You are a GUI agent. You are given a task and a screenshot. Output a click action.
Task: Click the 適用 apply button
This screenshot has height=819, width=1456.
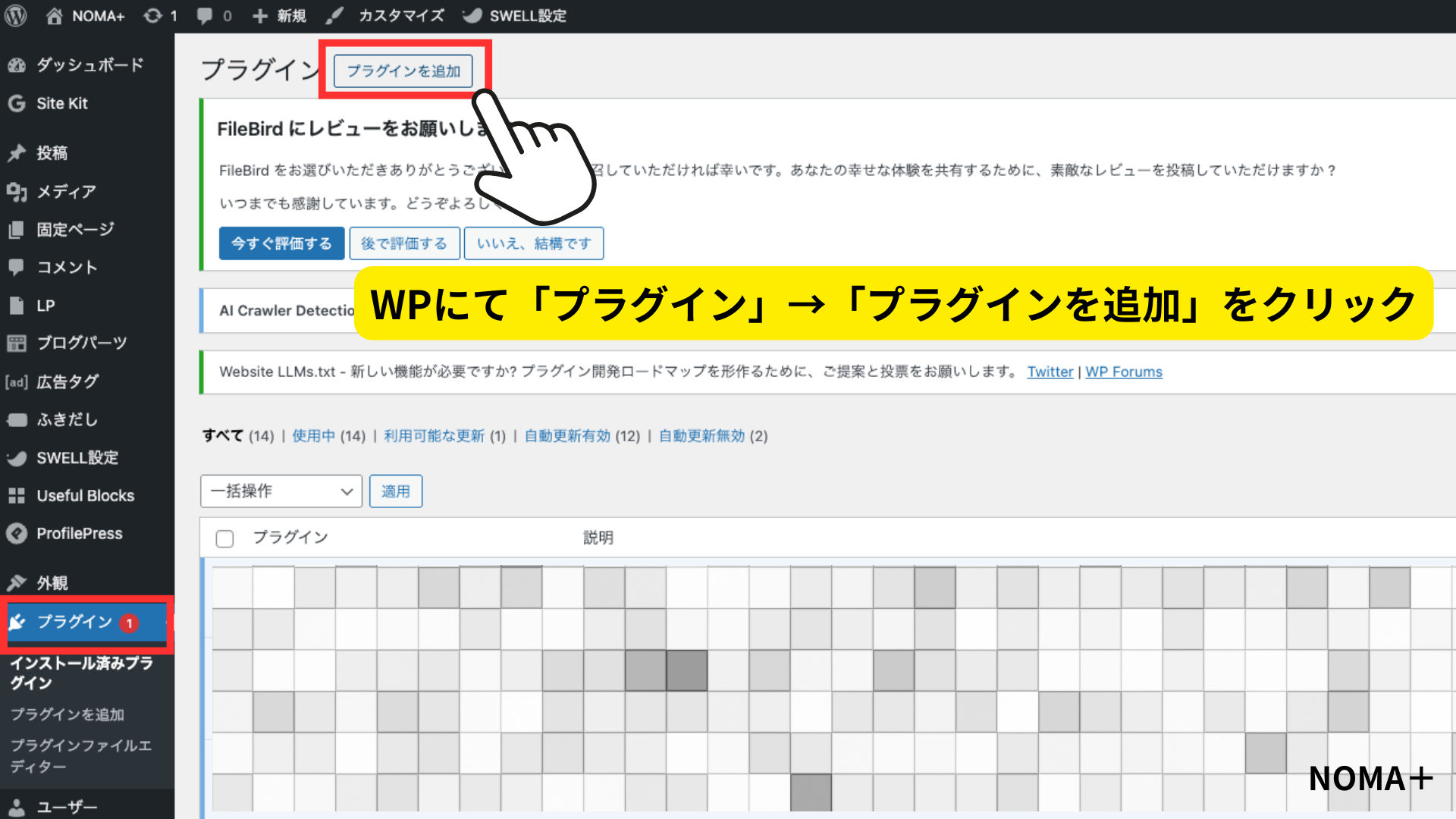point(396,491)
